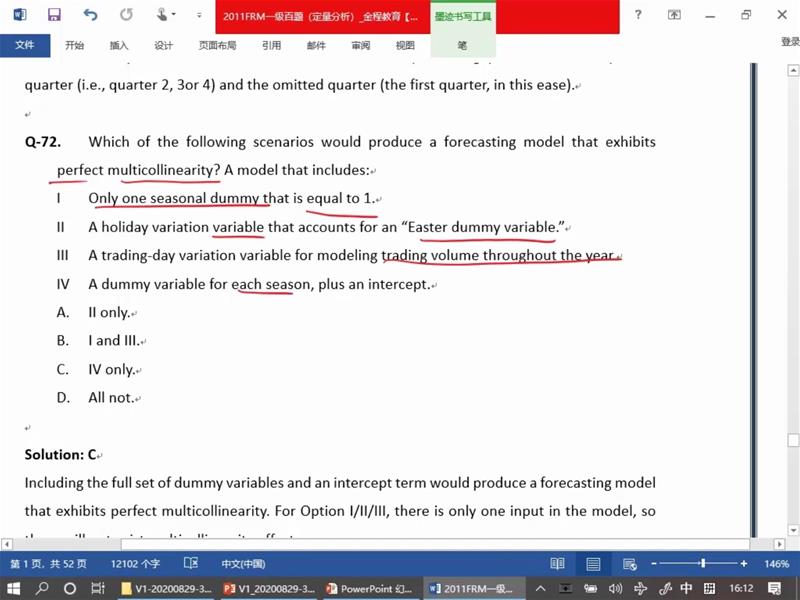
Task: Click the pen workspace tray icon
Action: tap(665, 589)
